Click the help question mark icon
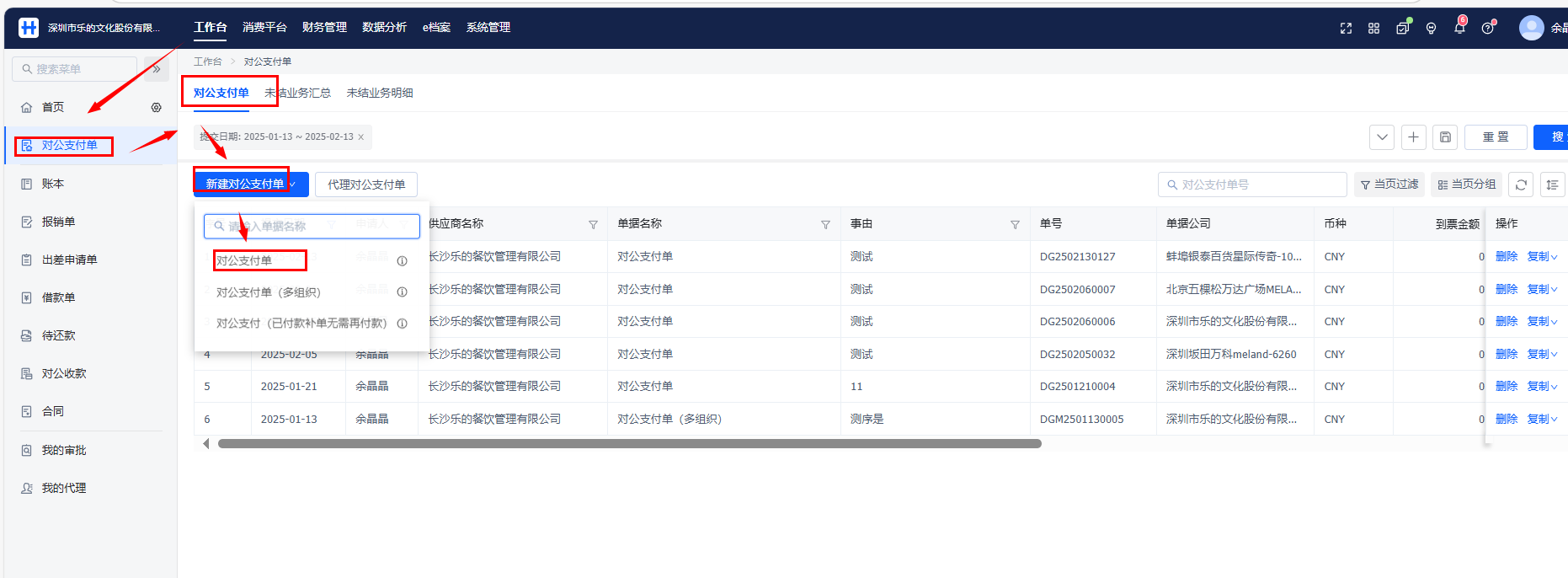Screen dimensions: 1568x578 [1488, 28]
